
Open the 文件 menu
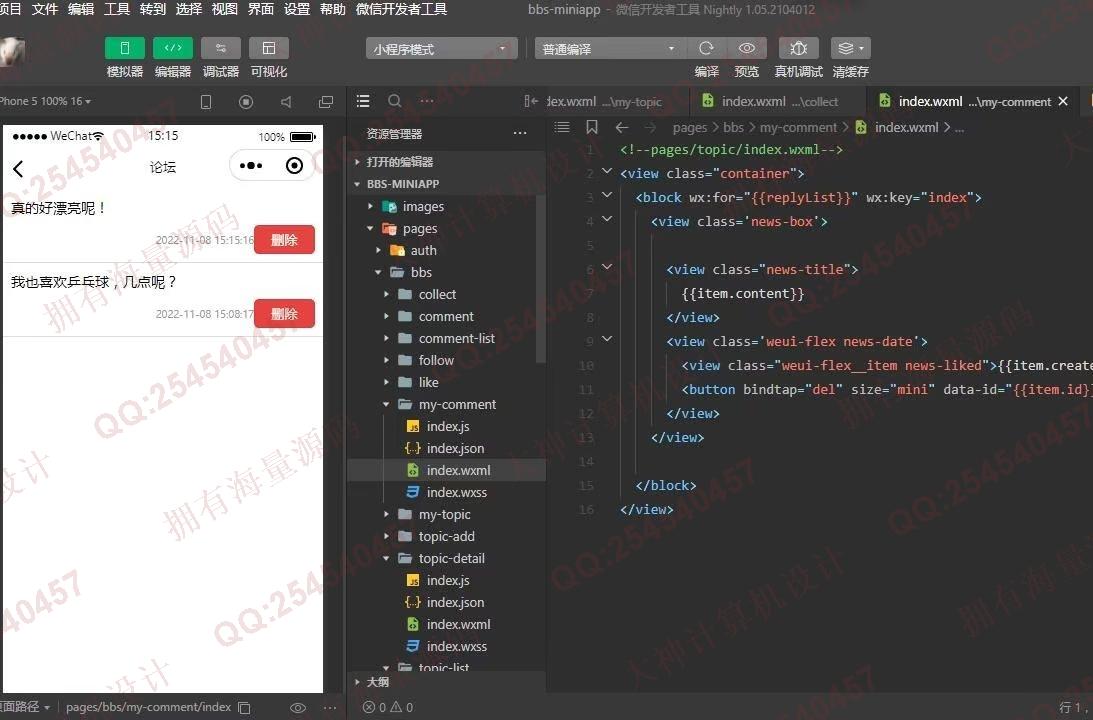click(45, 9)
